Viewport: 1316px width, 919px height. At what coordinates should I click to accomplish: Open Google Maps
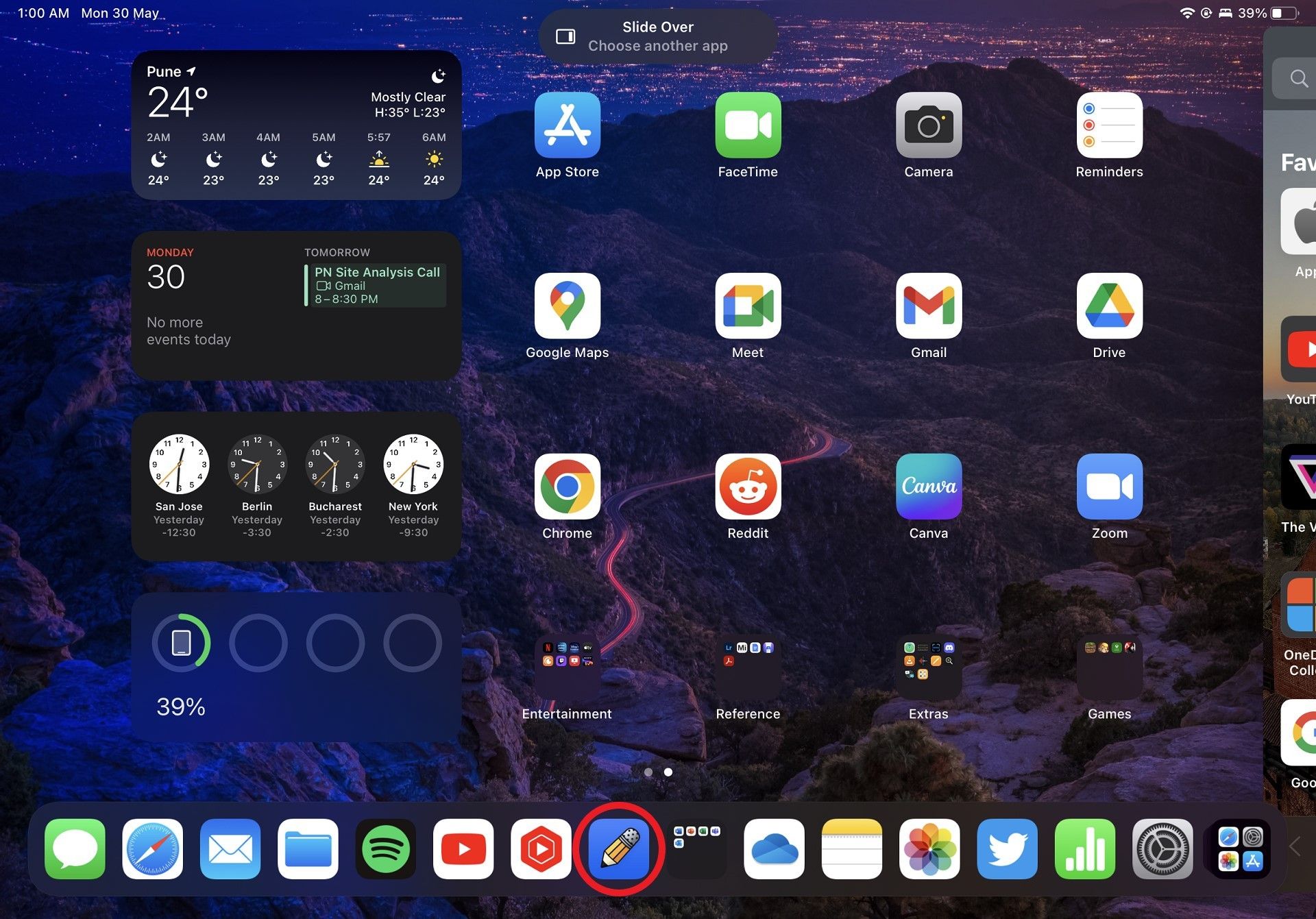point(568,306)
